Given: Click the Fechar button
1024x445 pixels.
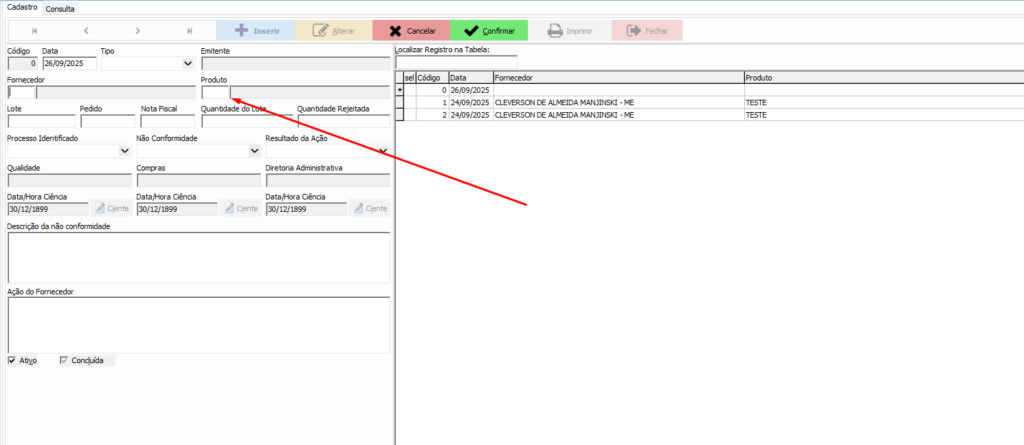Looking at the screenshot, I should tap(646, 31).
